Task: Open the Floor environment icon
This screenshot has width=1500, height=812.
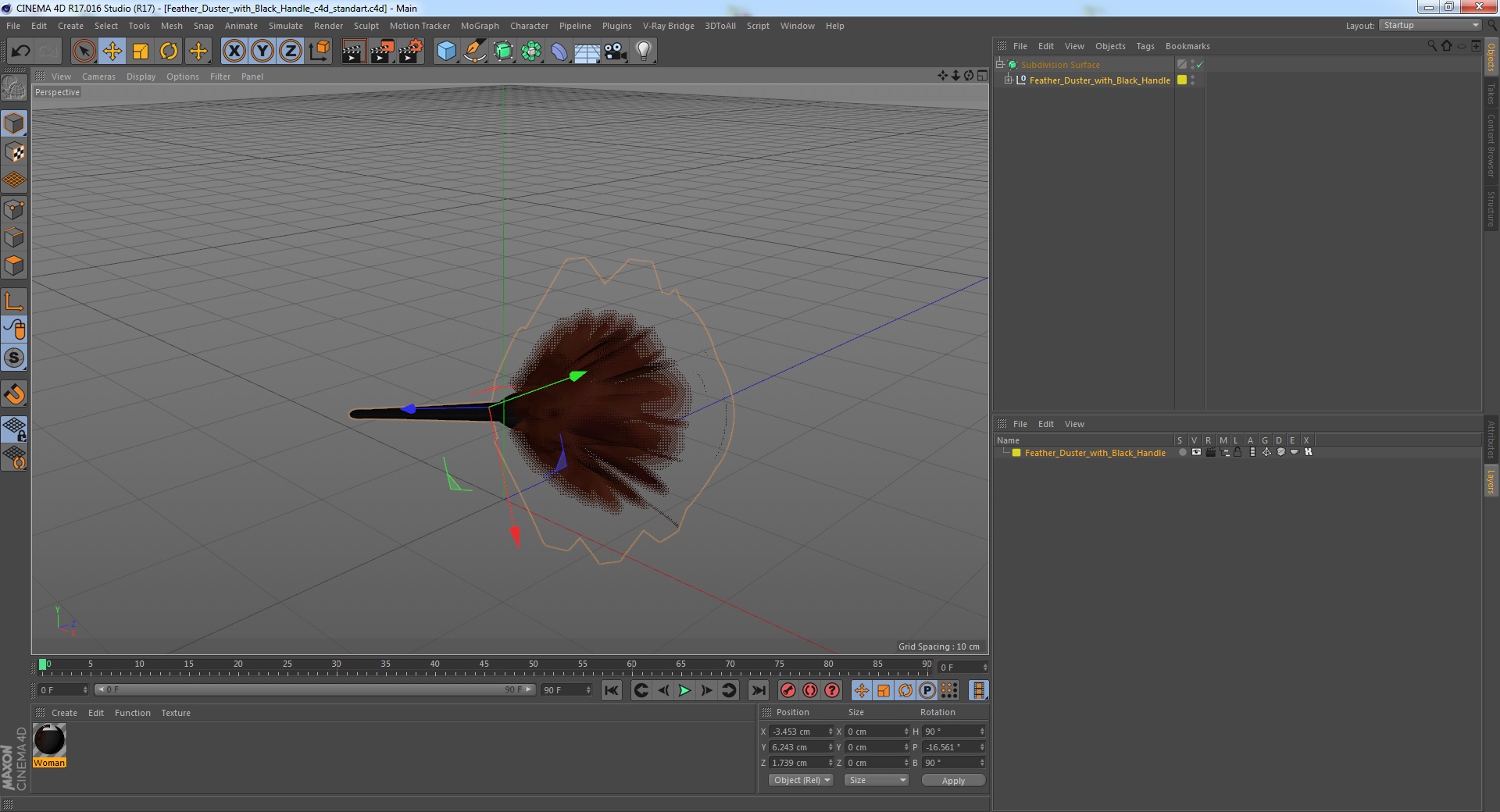Action: pos(587,52)
